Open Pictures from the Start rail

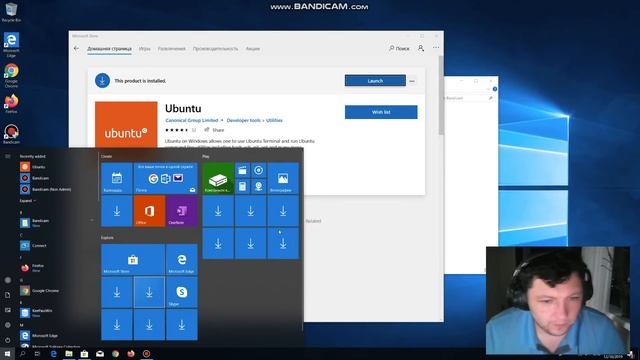pos(7,310)
